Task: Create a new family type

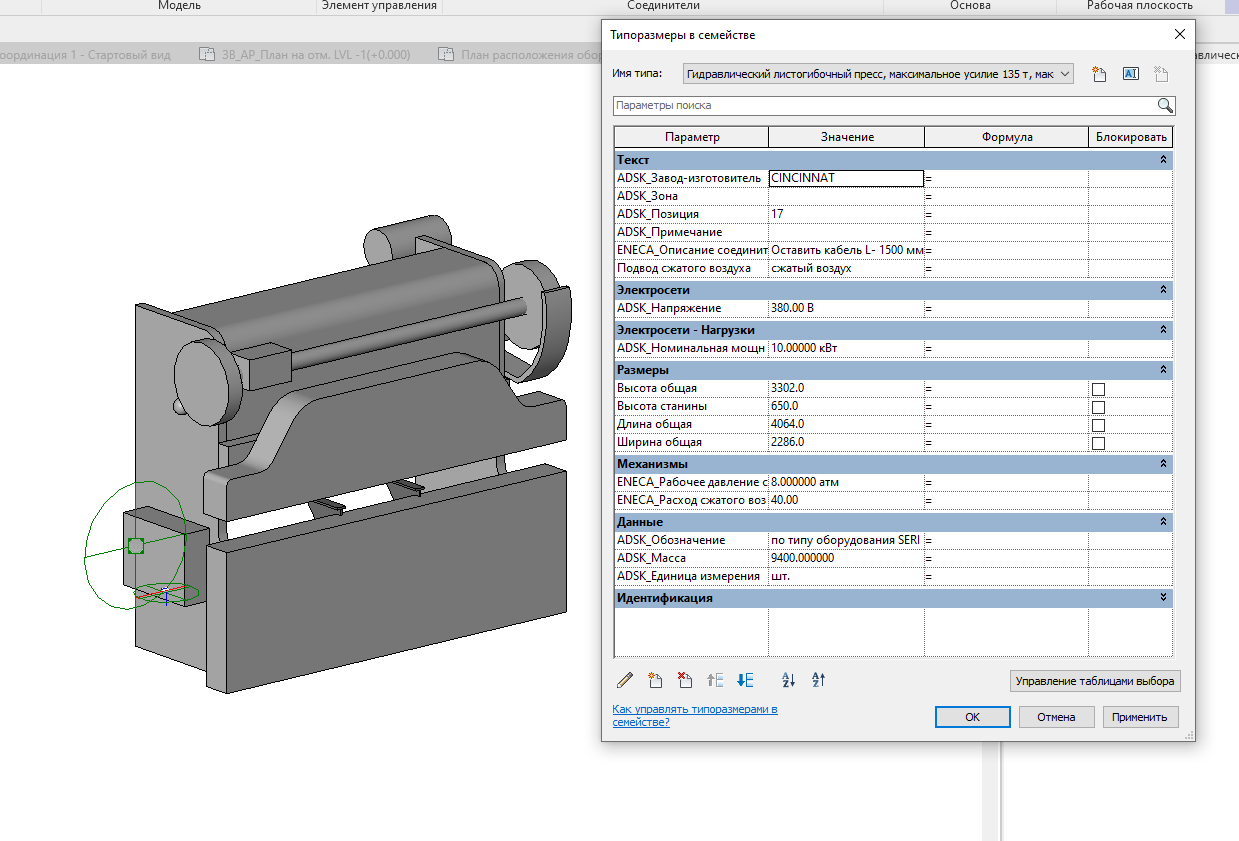Action: (x=1098, y=73)
